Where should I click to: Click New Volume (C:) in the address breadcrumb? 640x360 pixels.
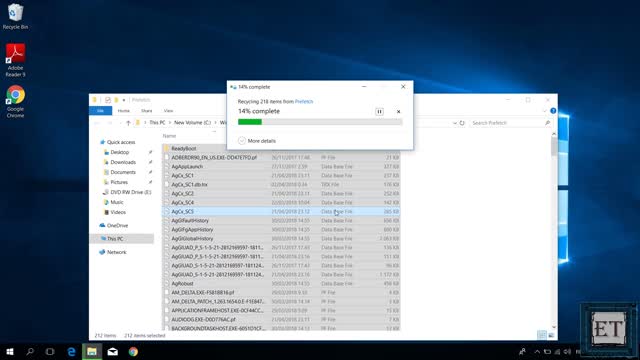pyautogui.click(x=192, y=122)
